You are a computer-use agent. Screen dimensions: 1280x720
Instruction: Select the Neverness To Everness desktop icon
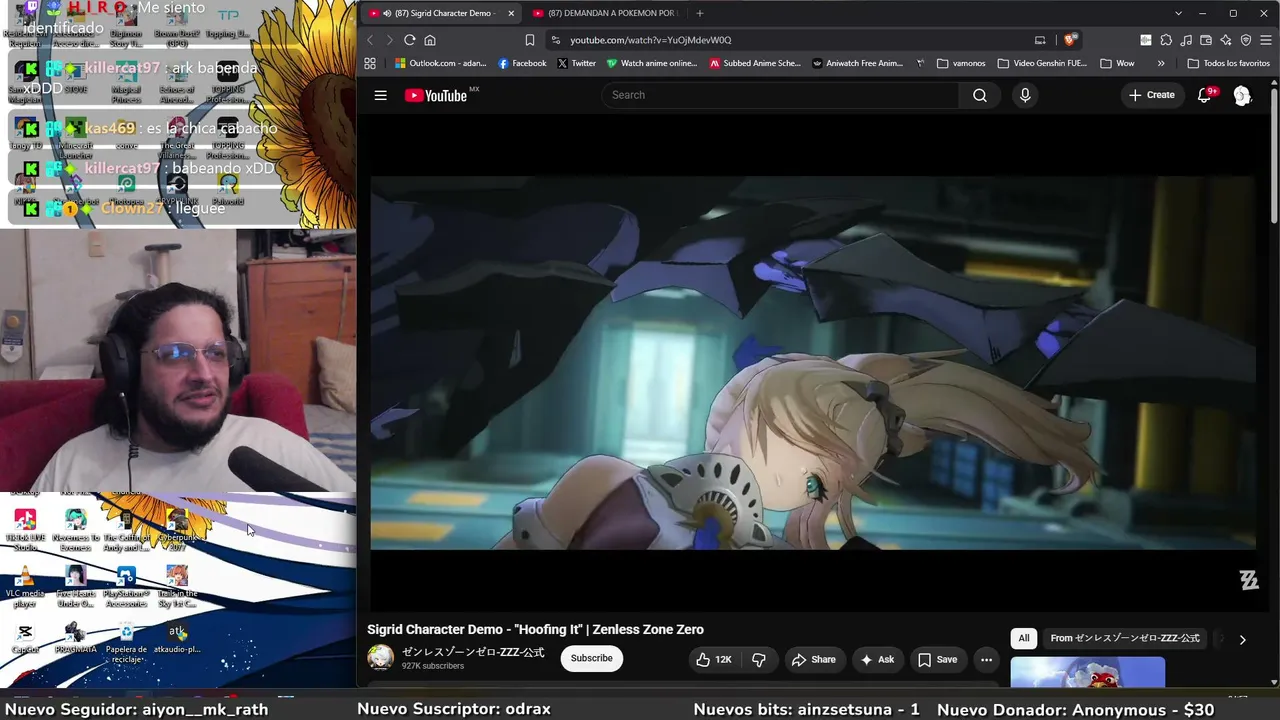coord(75,530)
